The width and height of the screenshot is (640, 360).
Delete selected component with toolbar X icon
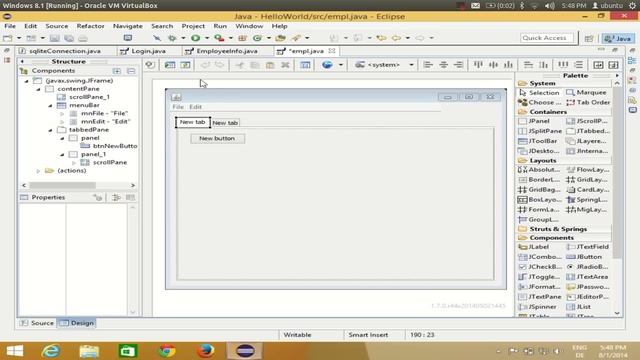tap(285, 65)
